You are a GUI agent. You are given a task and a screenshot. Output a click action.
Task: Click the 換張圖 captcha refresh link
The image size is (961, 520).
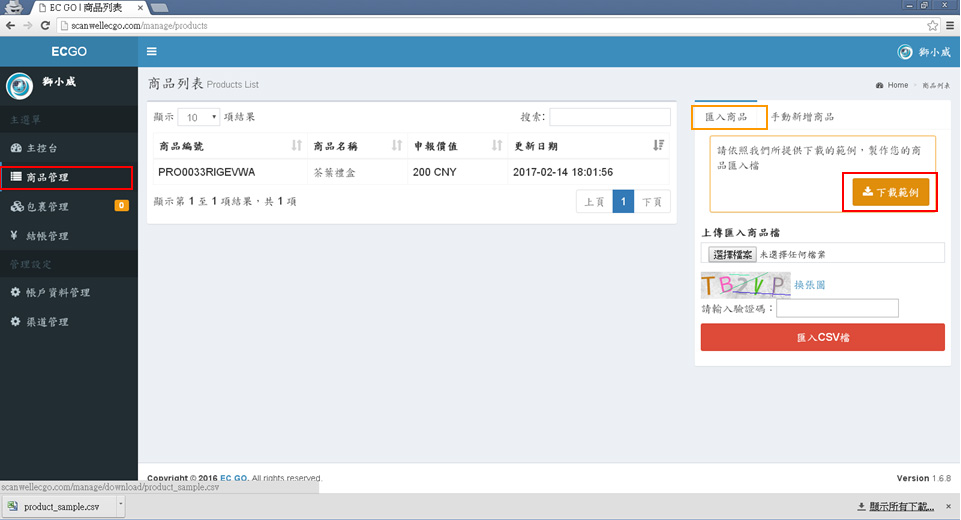coord(811,286)
